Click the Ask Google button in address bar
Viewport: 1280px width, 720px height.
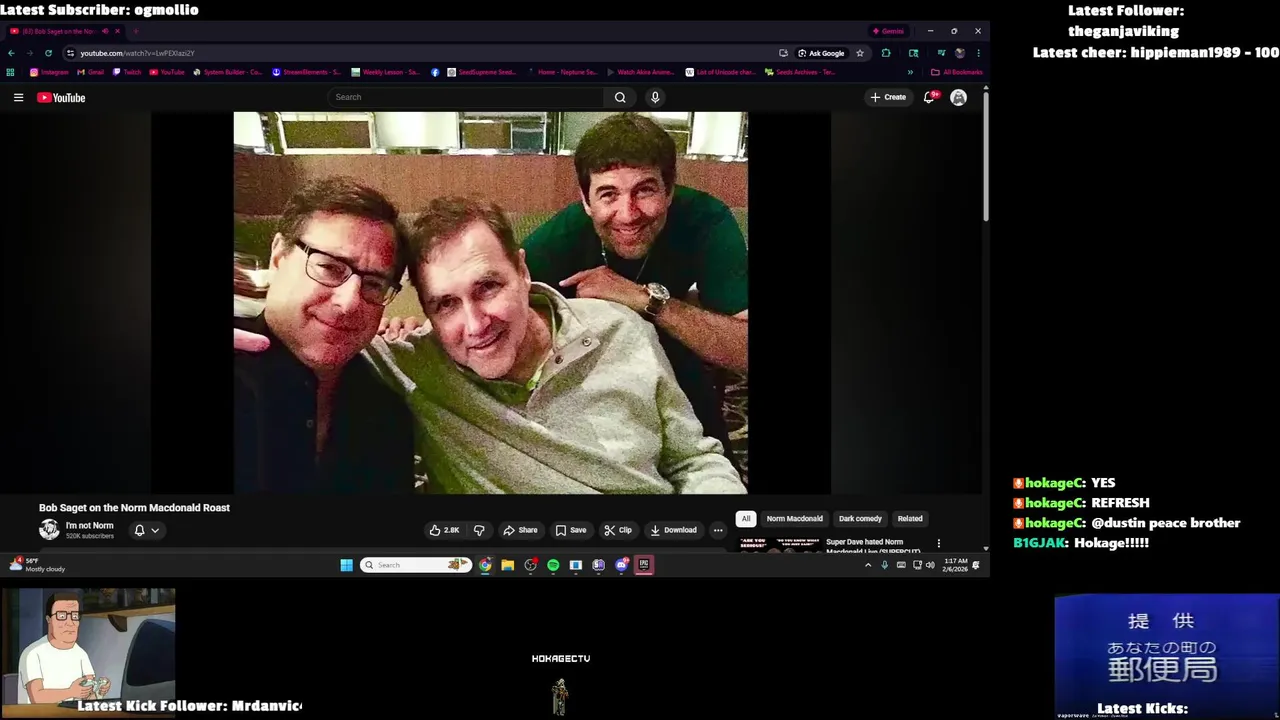tap(821, 53)
